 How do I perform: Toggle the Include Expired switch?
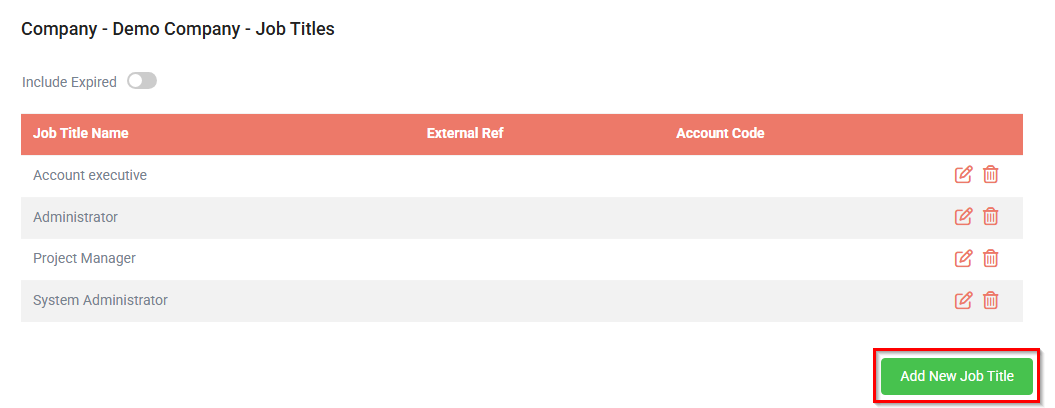(x=142, y=81)
